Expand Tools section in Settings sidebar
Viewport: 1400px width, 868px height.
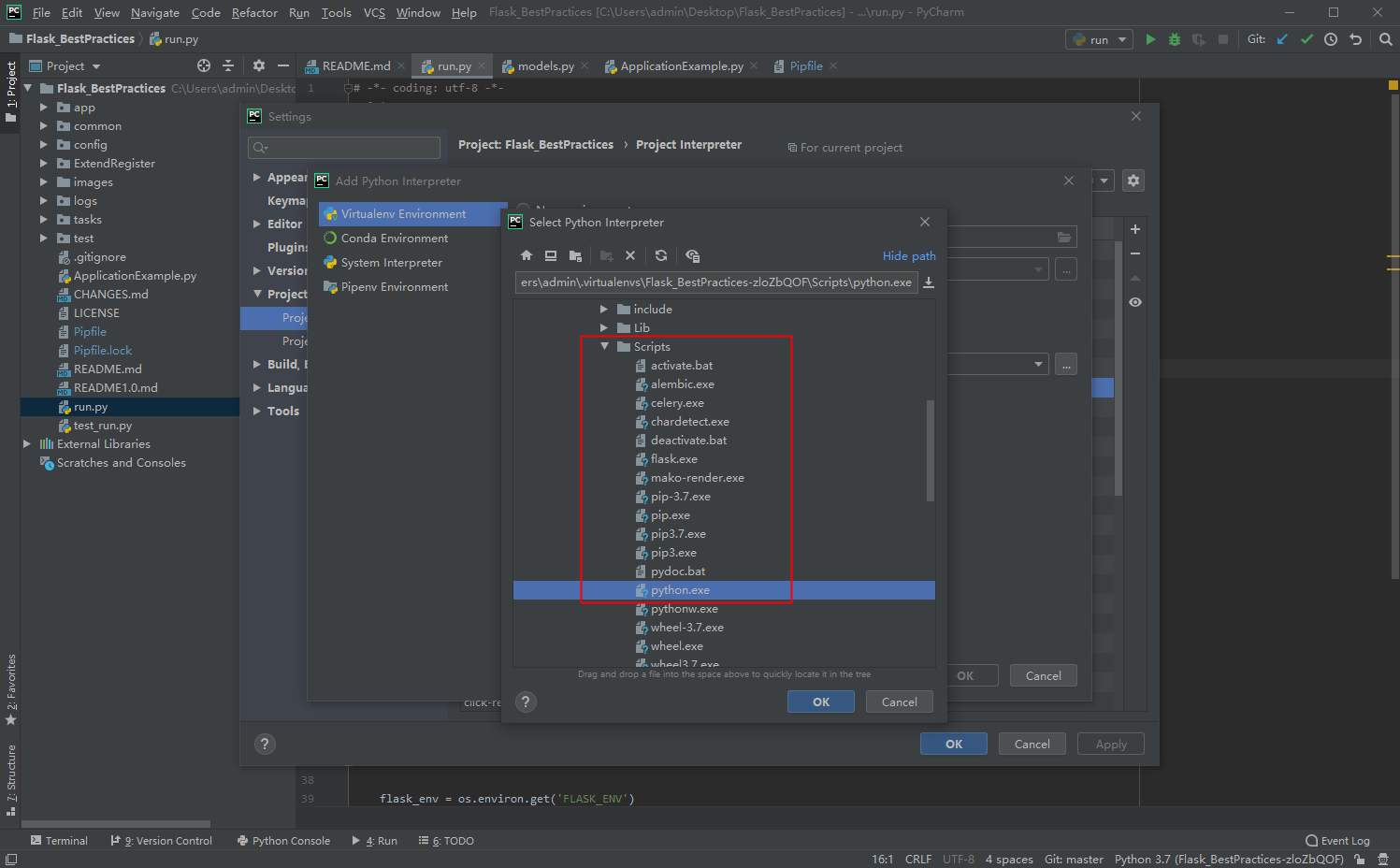(257, 411)
